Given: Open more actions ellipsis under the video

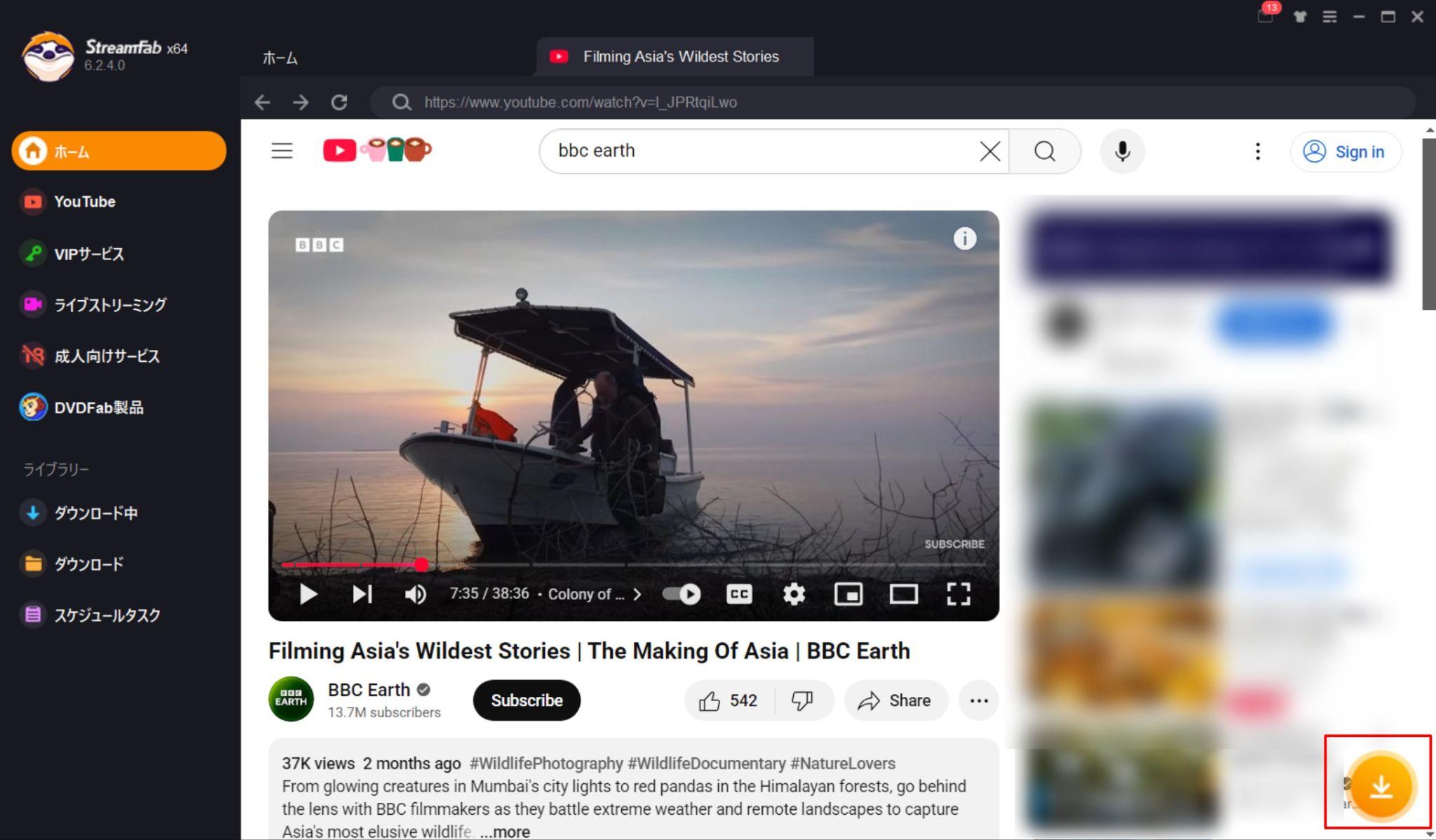Looking at the screenshot, I should [x=979, y=700].
